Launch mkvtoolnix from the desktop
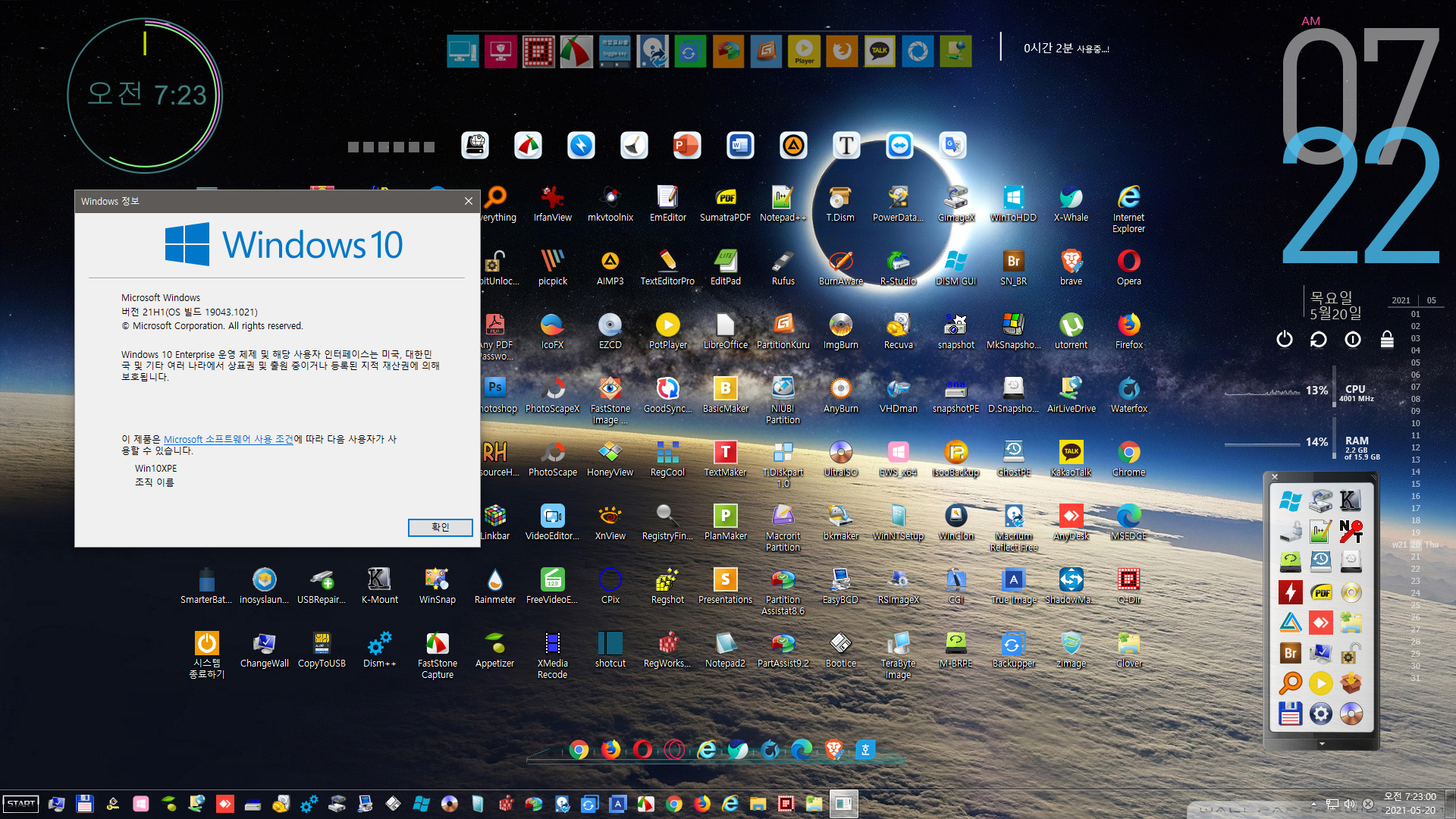1456x819 pixels. (x=610, y=204)
